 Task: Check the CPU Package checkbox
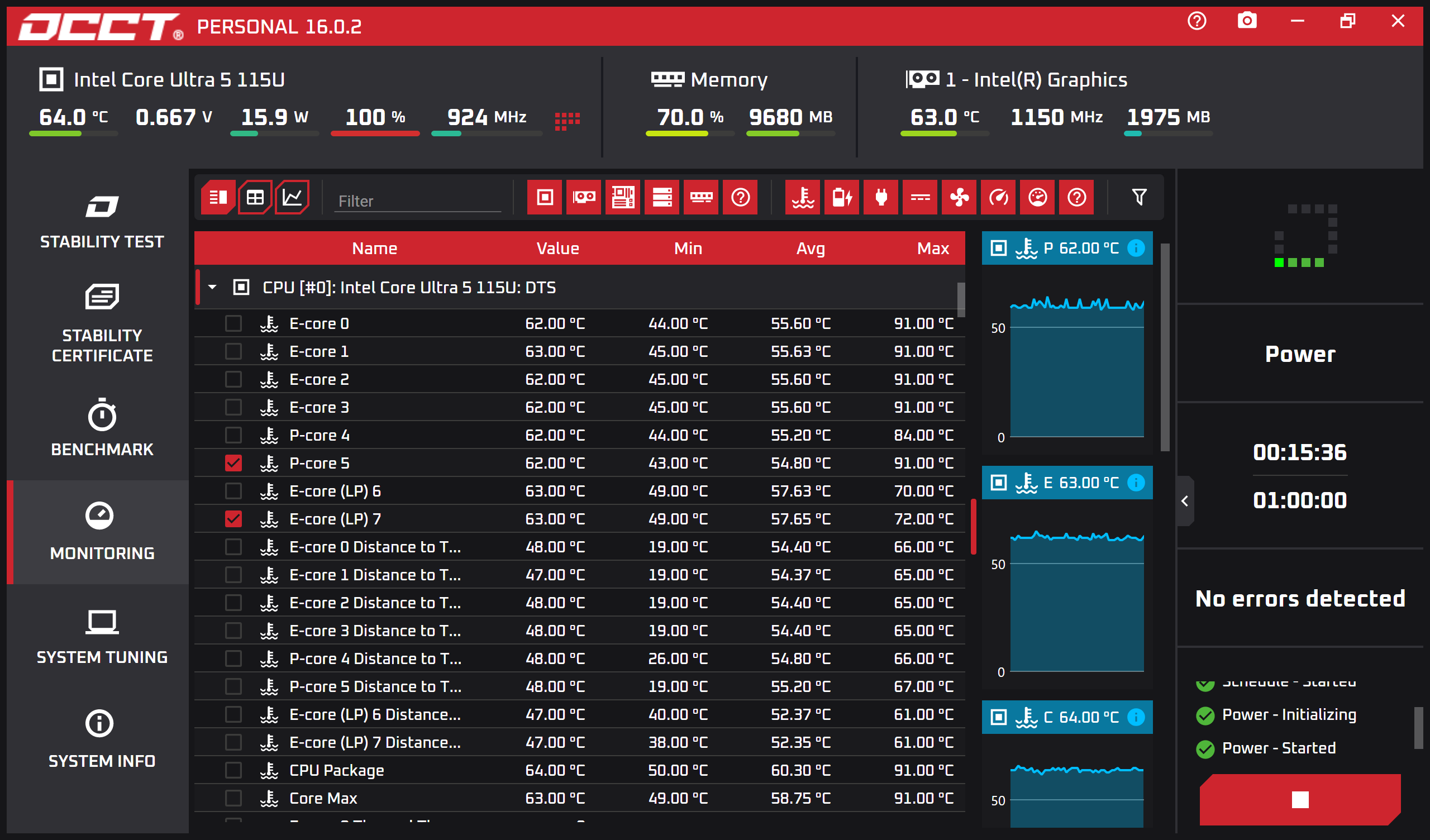[233, 770]
